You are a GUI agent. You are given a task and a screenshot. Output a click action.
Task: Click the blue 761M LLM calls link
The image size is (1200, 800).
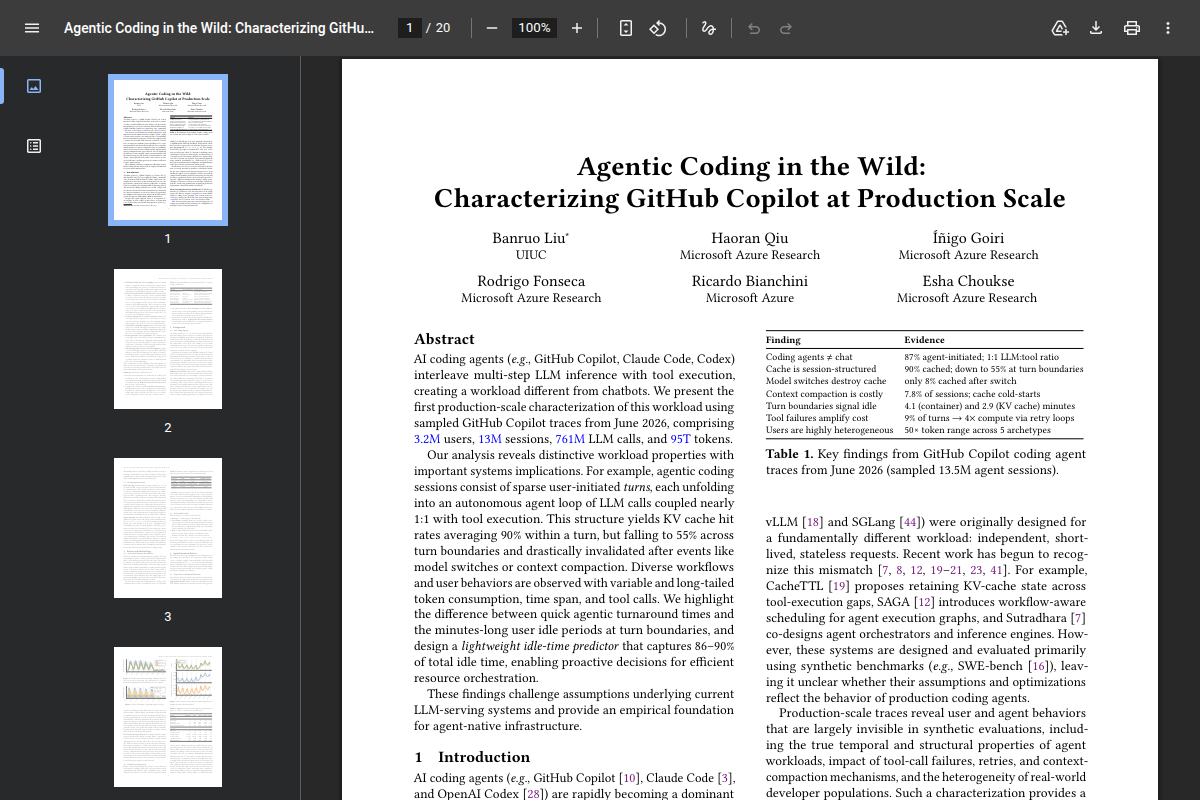(570, 439)
